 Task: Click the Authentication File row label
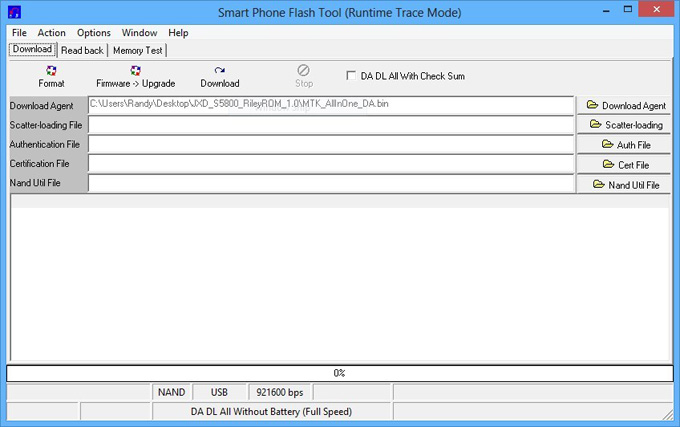(45, 144)
